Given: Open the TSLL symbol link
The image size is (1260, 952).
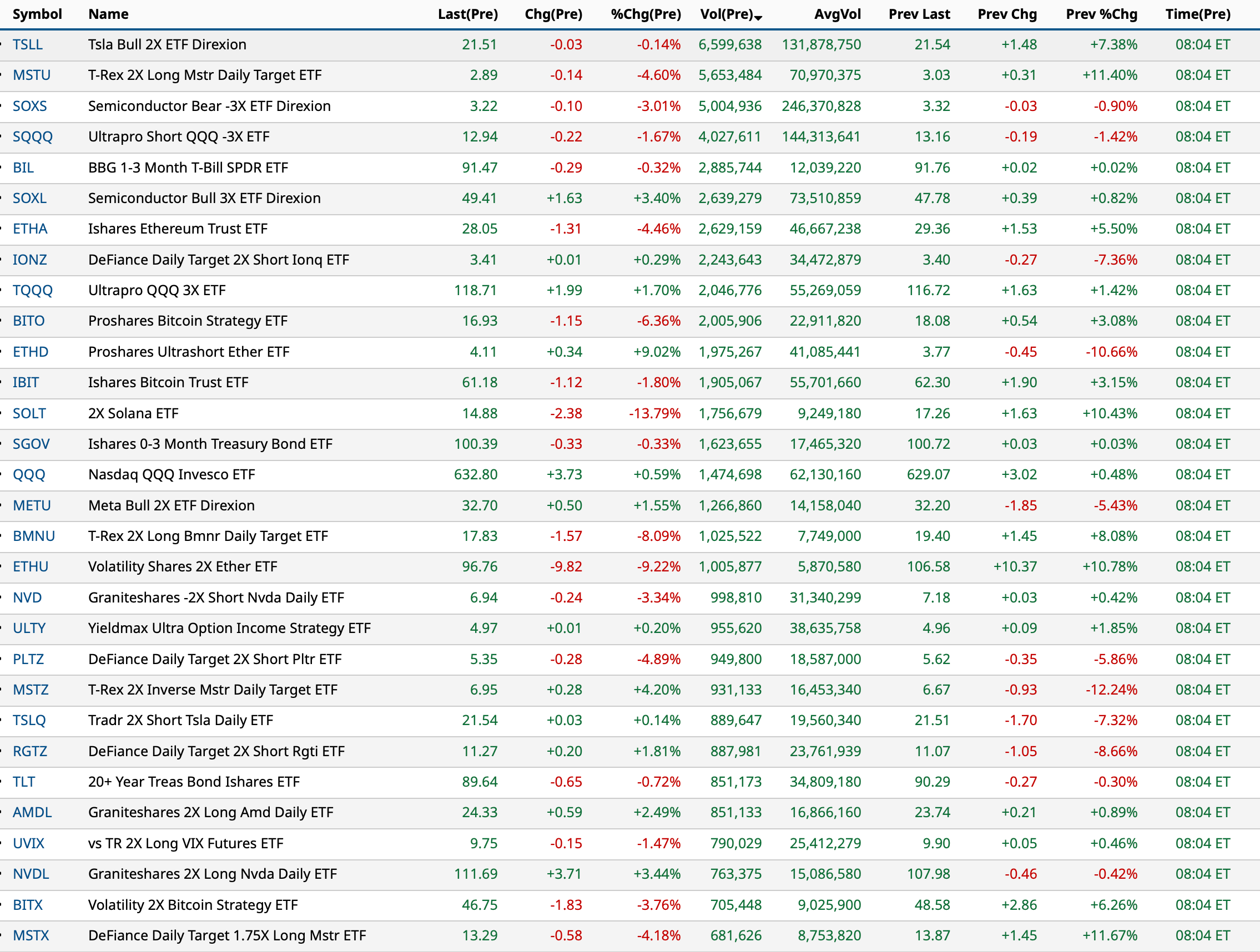Looking at the screenshot, I should coord(27,44).
